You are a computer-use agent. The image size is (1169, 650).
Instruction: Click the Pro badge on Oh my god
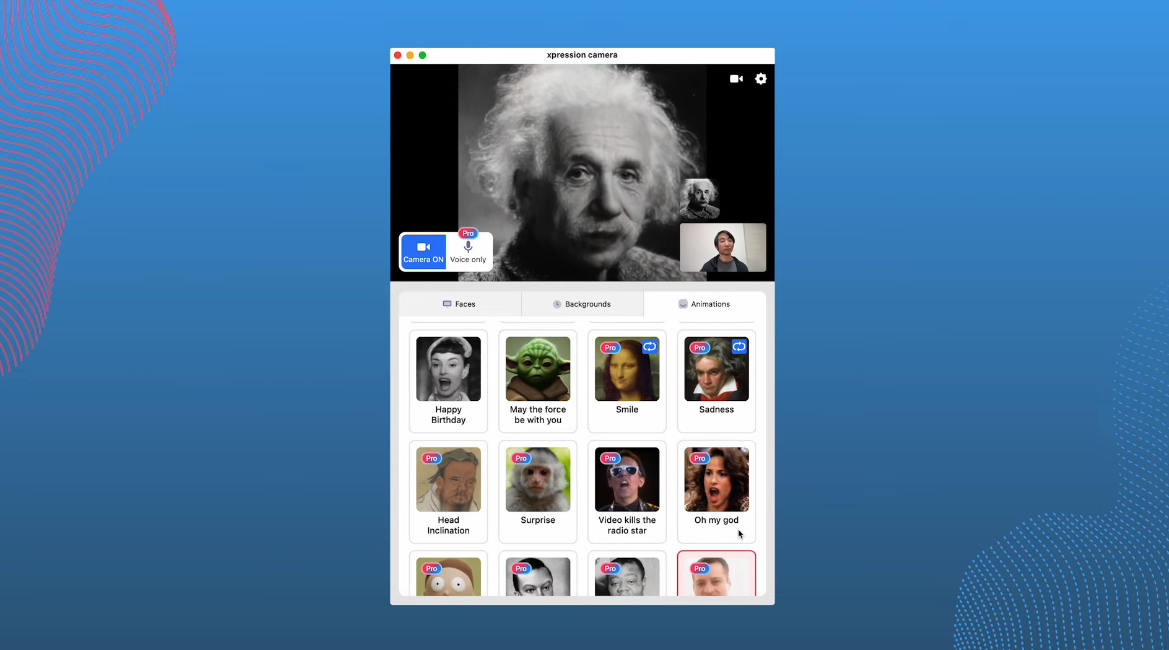[x=699, y=458]
